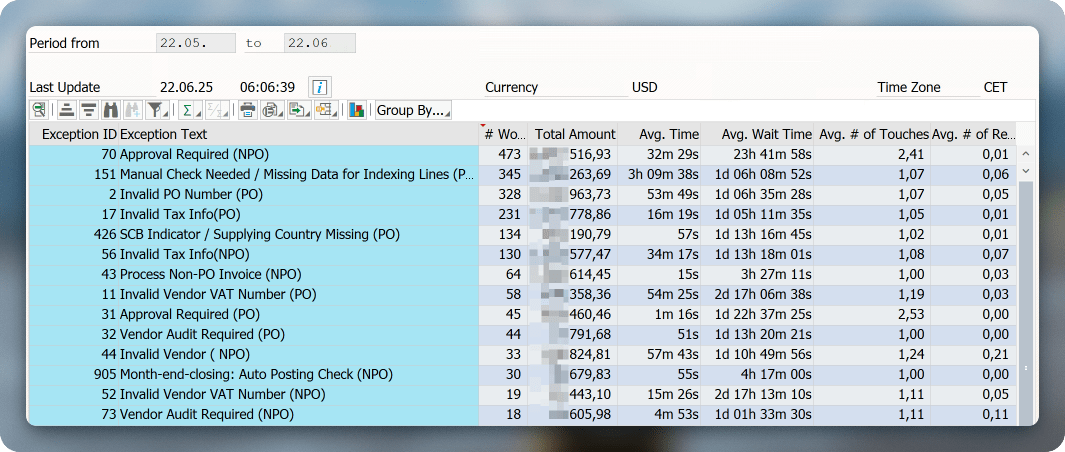Click the 473 work items count cell
The height and width of the screenshot is (452, 1065).
pos(503,154)
